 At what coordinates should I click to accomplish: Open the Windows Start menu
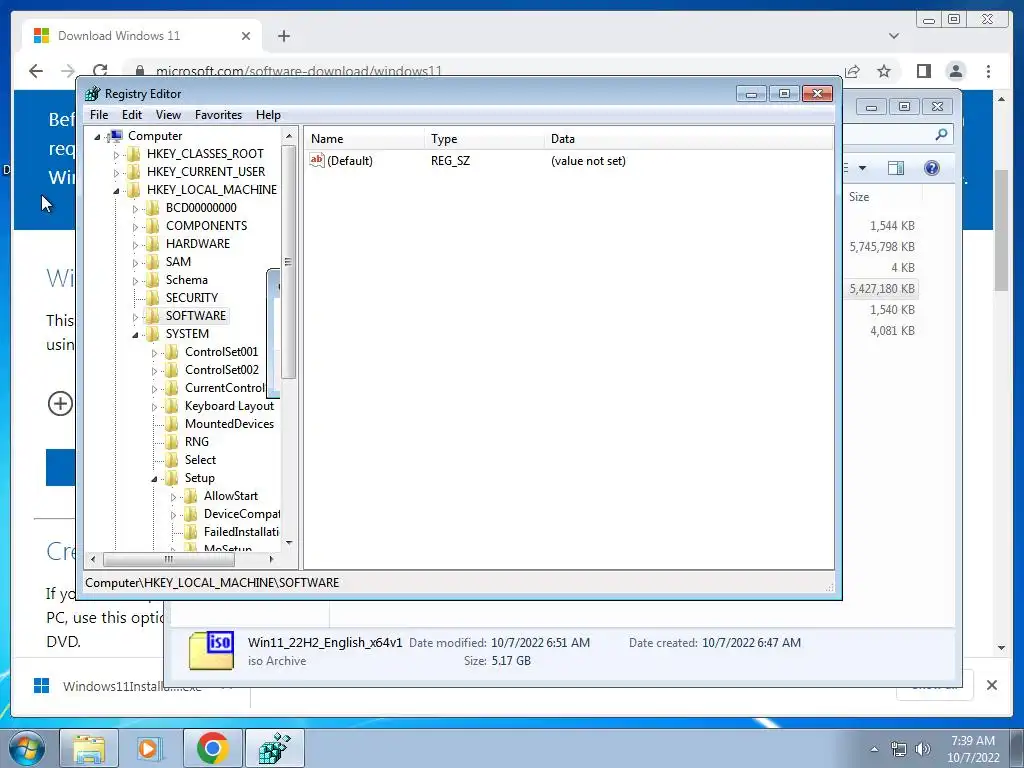[x=27, y=748]
